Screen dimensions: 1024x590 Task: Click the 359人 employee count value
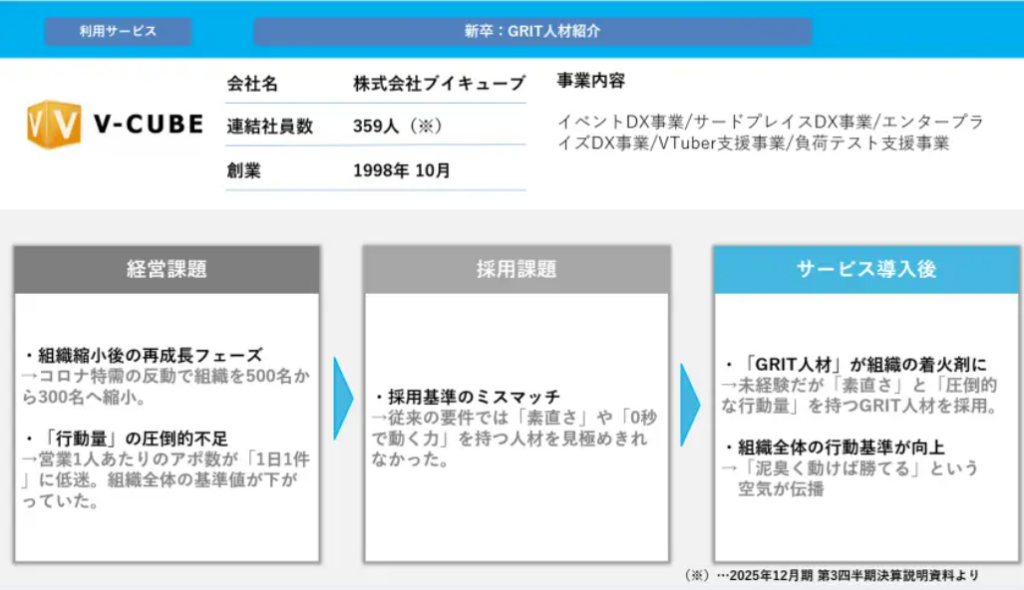point(396,127)
